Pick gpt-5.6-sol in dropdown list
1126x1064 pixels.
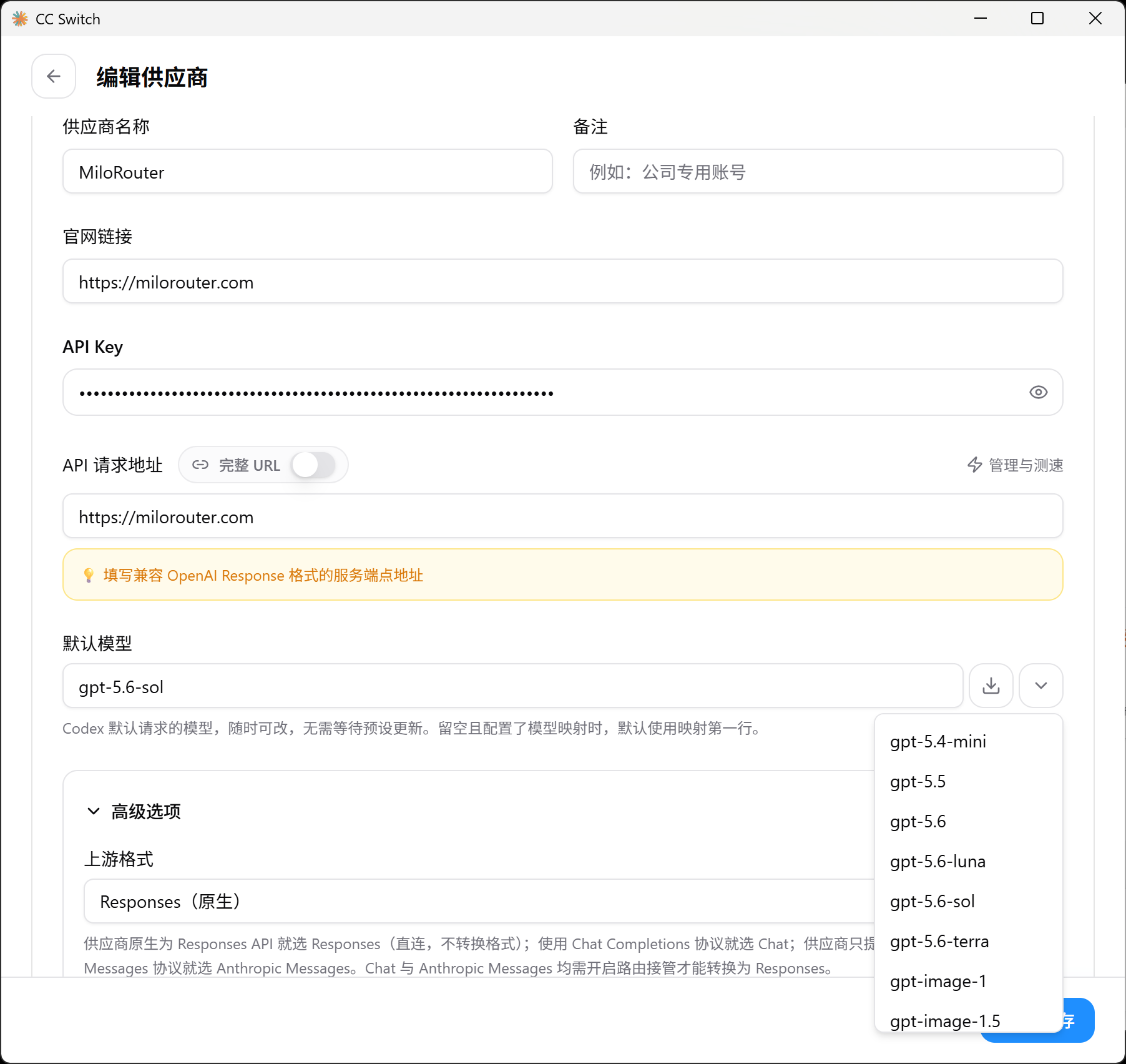click(969, 902)
